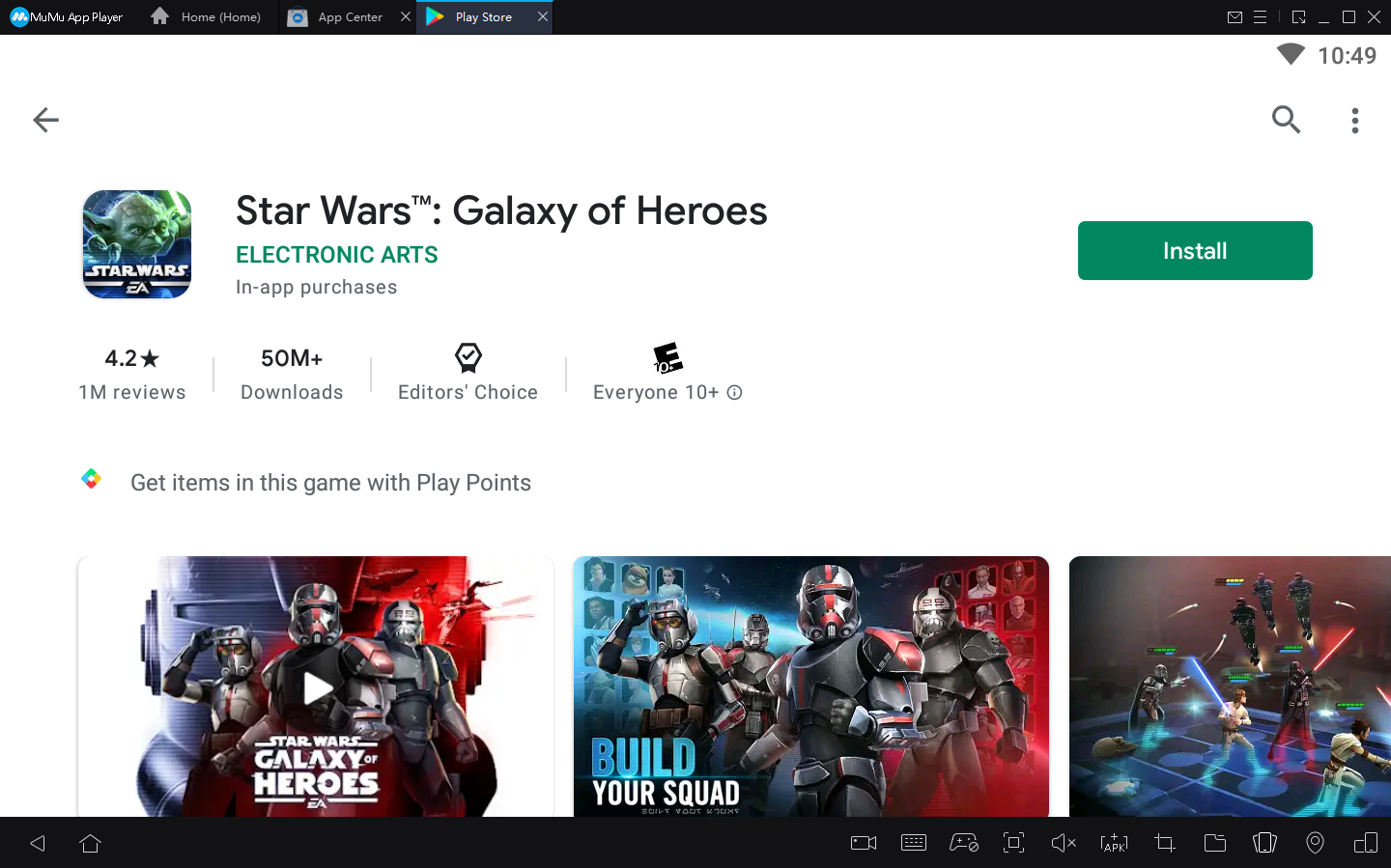The width and height of the screenshot is (1391, 868).
Task: Click the window resize mode icon in title bar
Action: pyautogui.click(x=1298, y=17)
